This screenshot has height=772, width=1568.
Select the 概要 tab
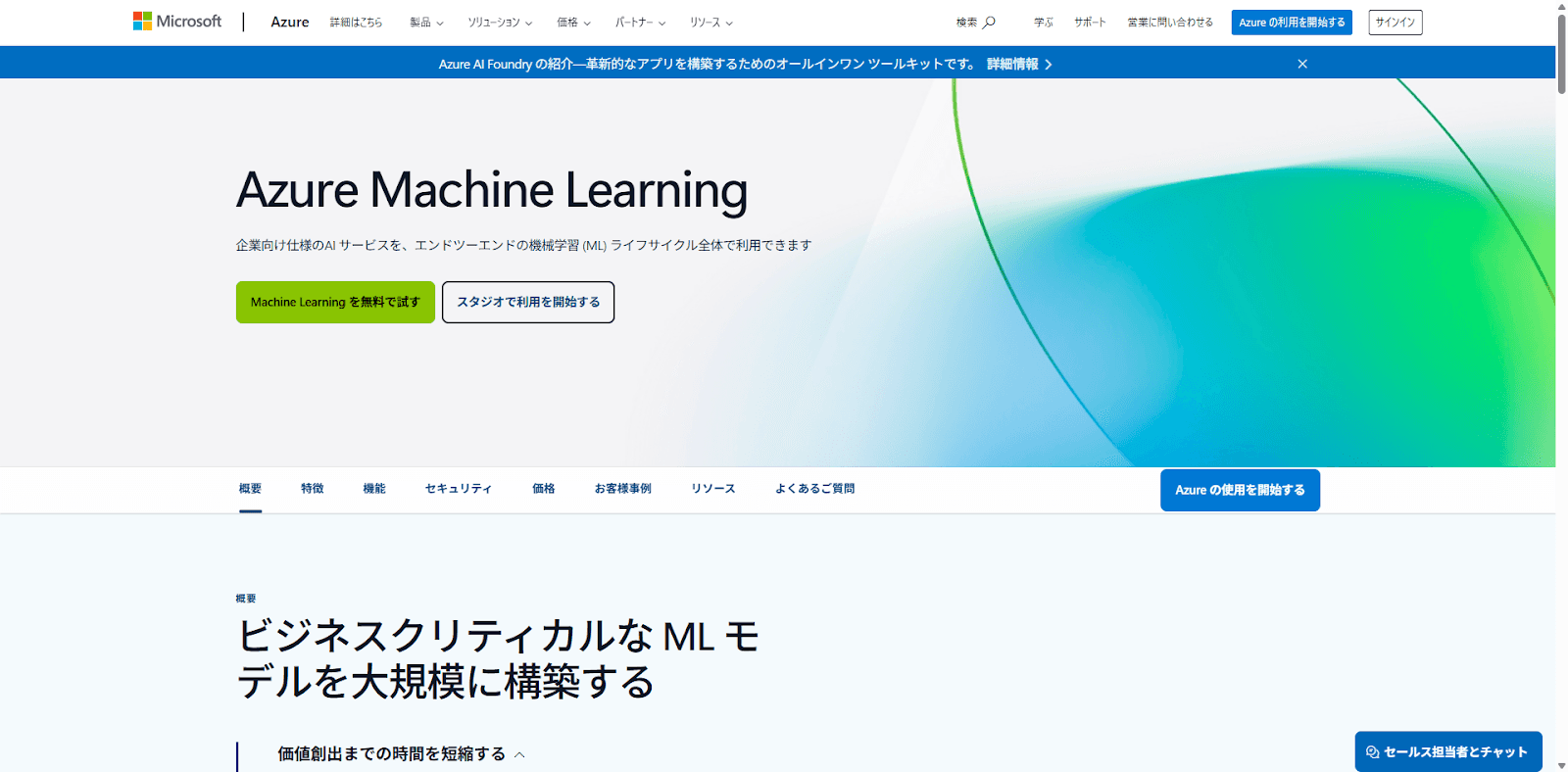coord(250,489)
